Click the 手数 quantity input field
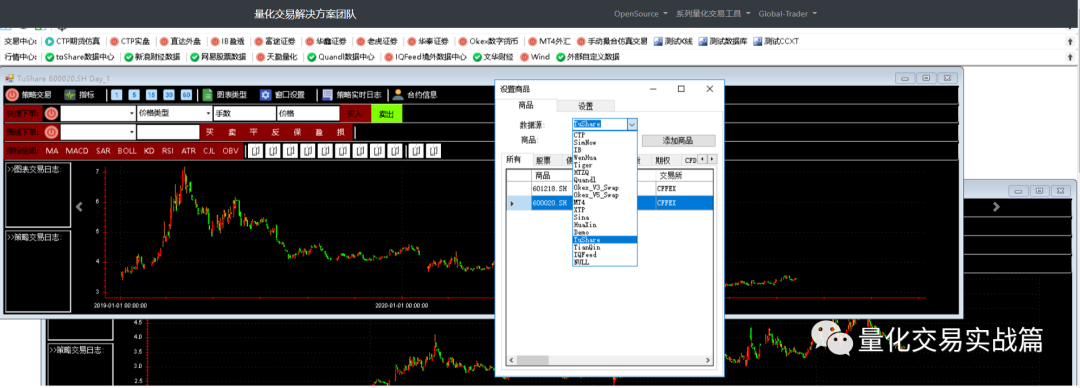The width and height of the screenshot is (1080, 388). pos(244,114)
